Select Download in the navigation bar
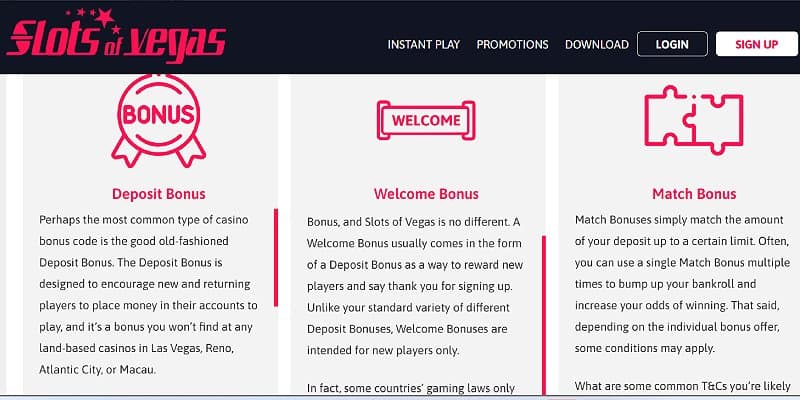This screenshot has width=800, height=400. pos(596,44)
